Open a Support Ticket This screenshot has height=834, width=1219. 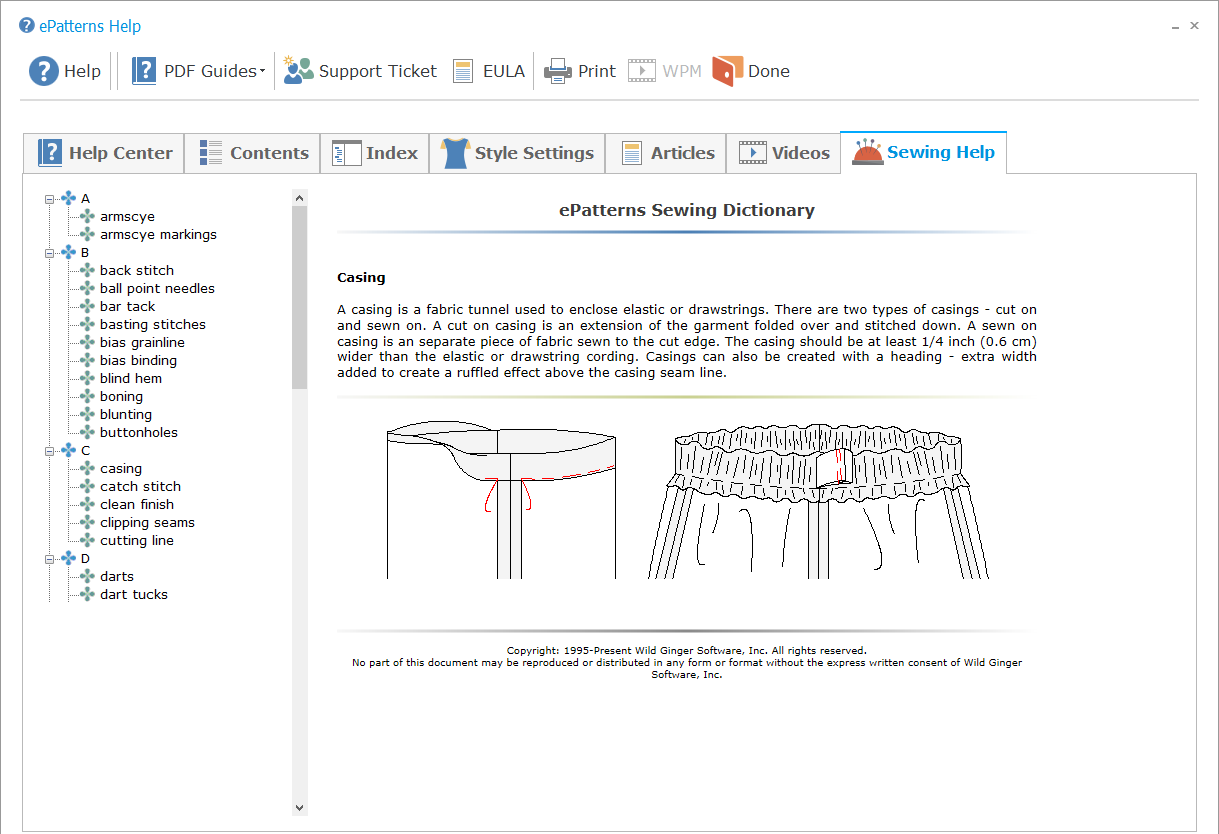coord(360,71)
